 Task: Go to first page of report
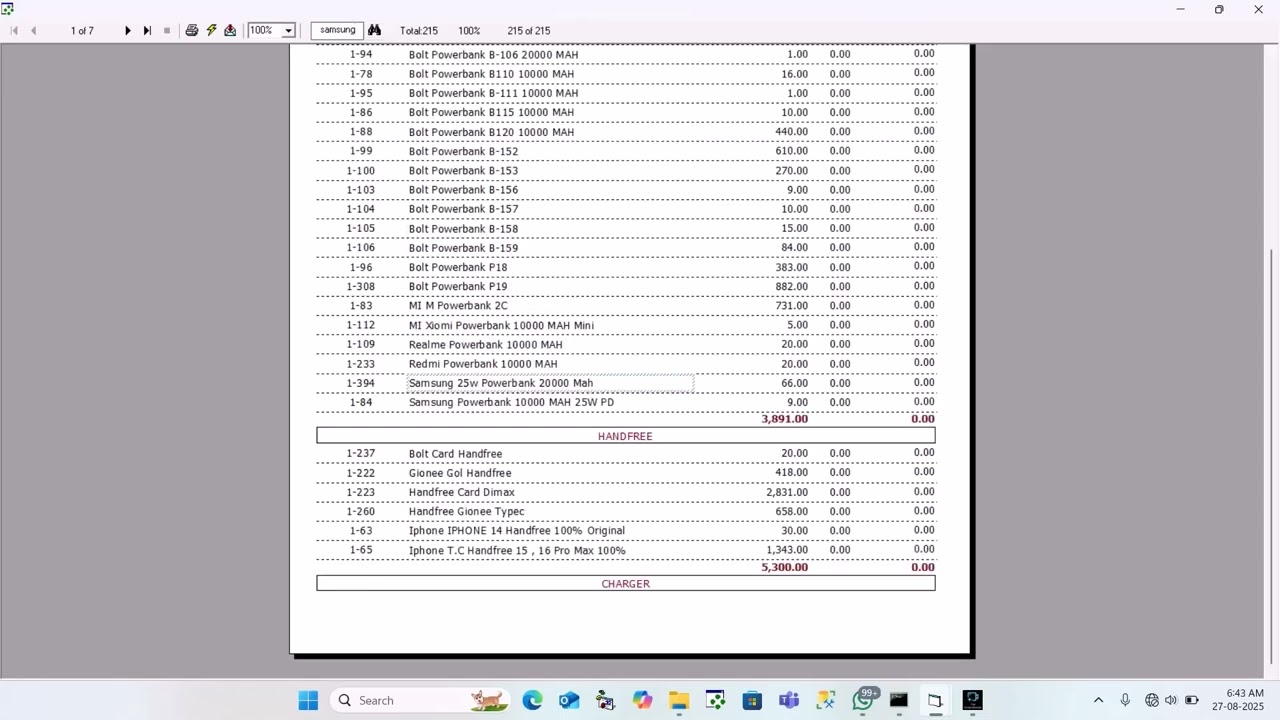click(14, 31)
